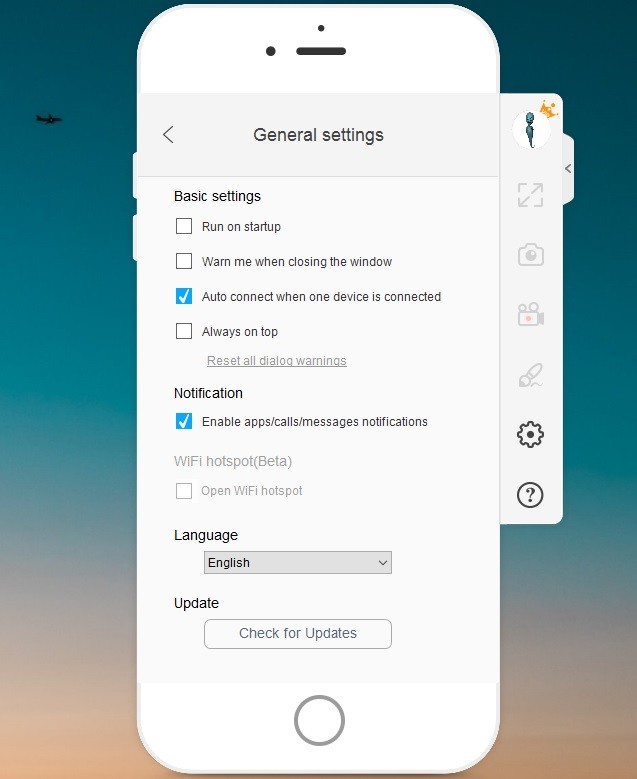Toggle the Always on top checkbox
The height and width of the screenshot is (779, 637).
coord(184,331)
